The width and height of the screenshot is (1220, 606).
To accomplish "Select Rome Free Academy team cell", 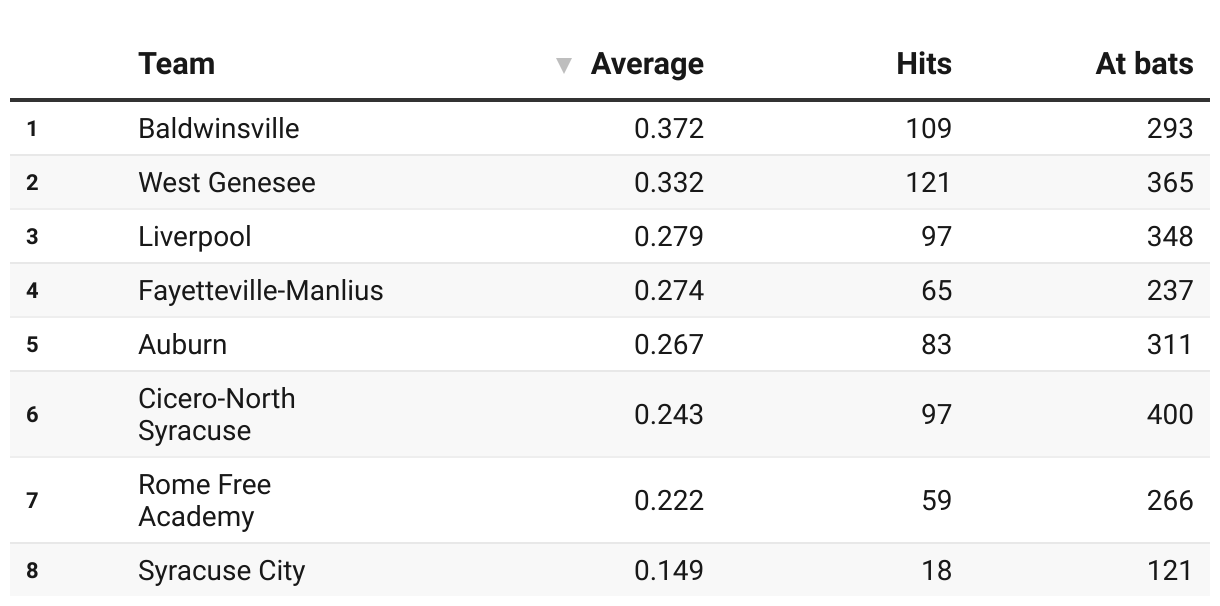I will coord(204,500).
